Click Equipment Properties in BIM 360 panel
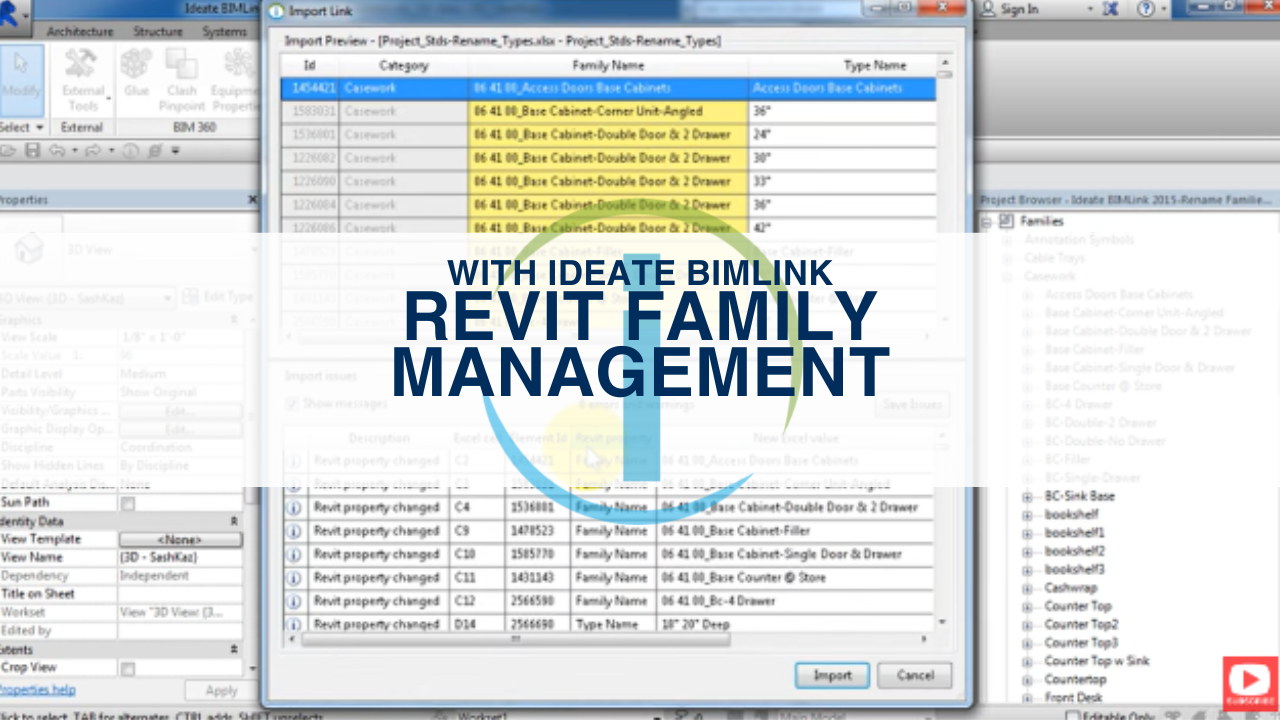 point(239,85)
